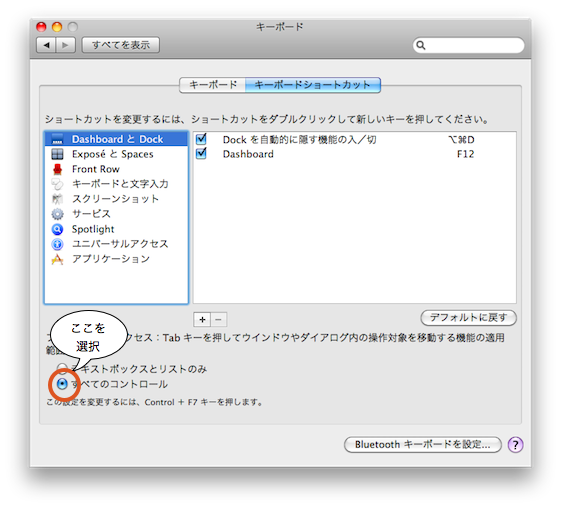Select アプリケーション in the list
This screenshot has height=508, width=561.
coord(116,259)
